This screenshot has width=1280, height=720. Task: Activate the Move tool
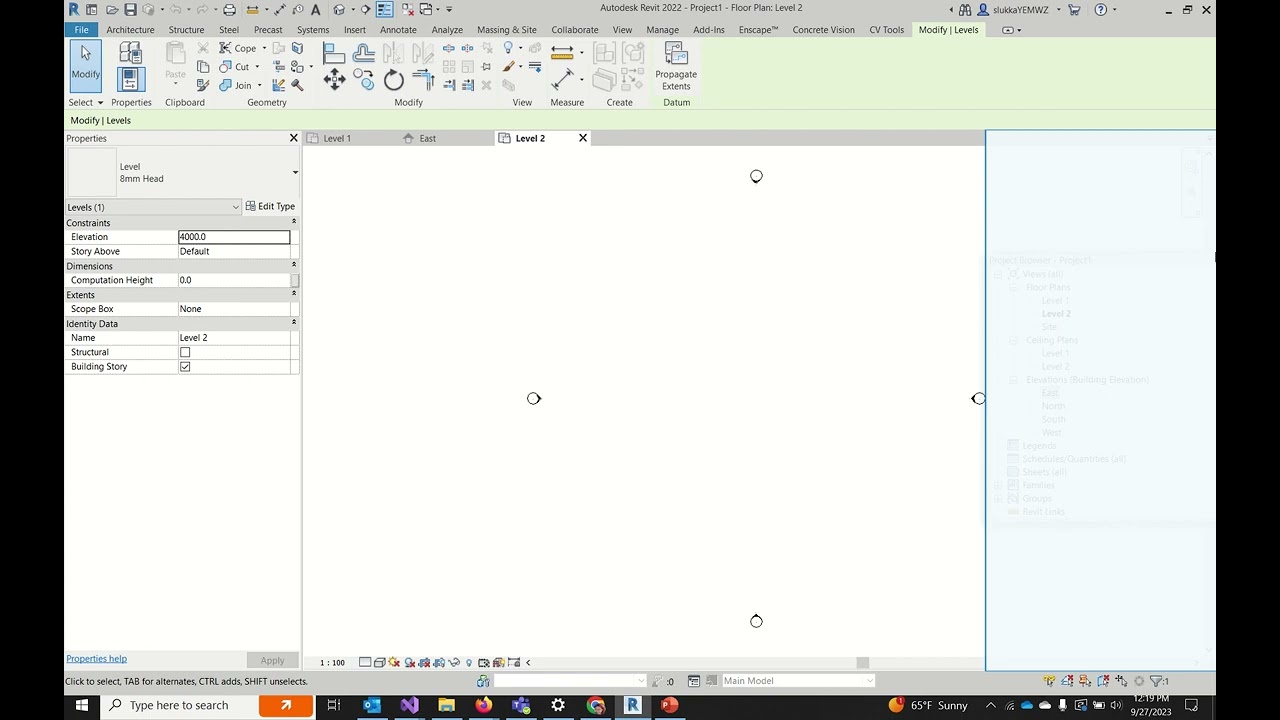[x=334, y=80]
